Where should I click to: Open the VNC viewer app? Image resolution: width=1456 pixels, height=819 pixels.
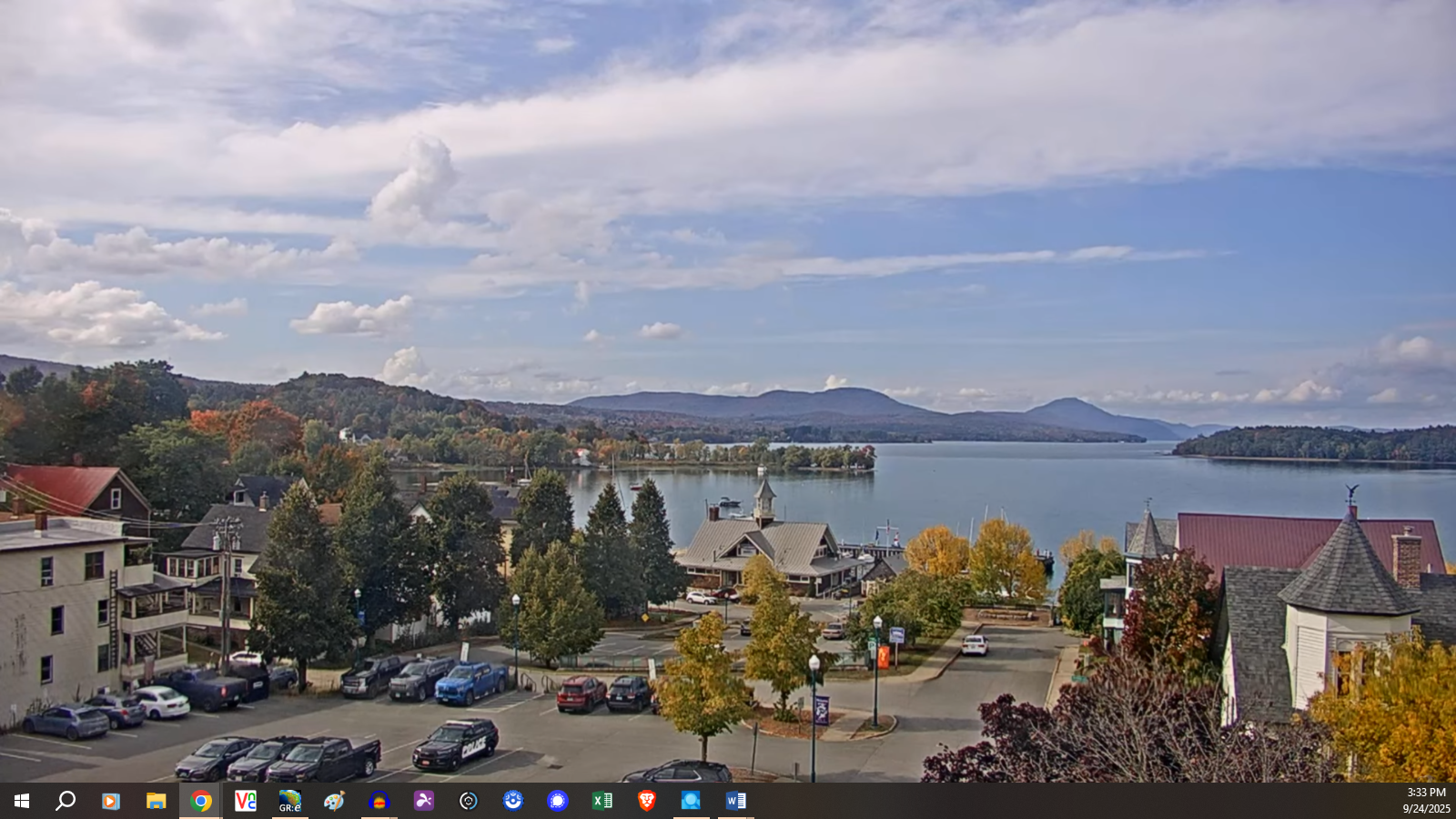click(x=246, y=801)
